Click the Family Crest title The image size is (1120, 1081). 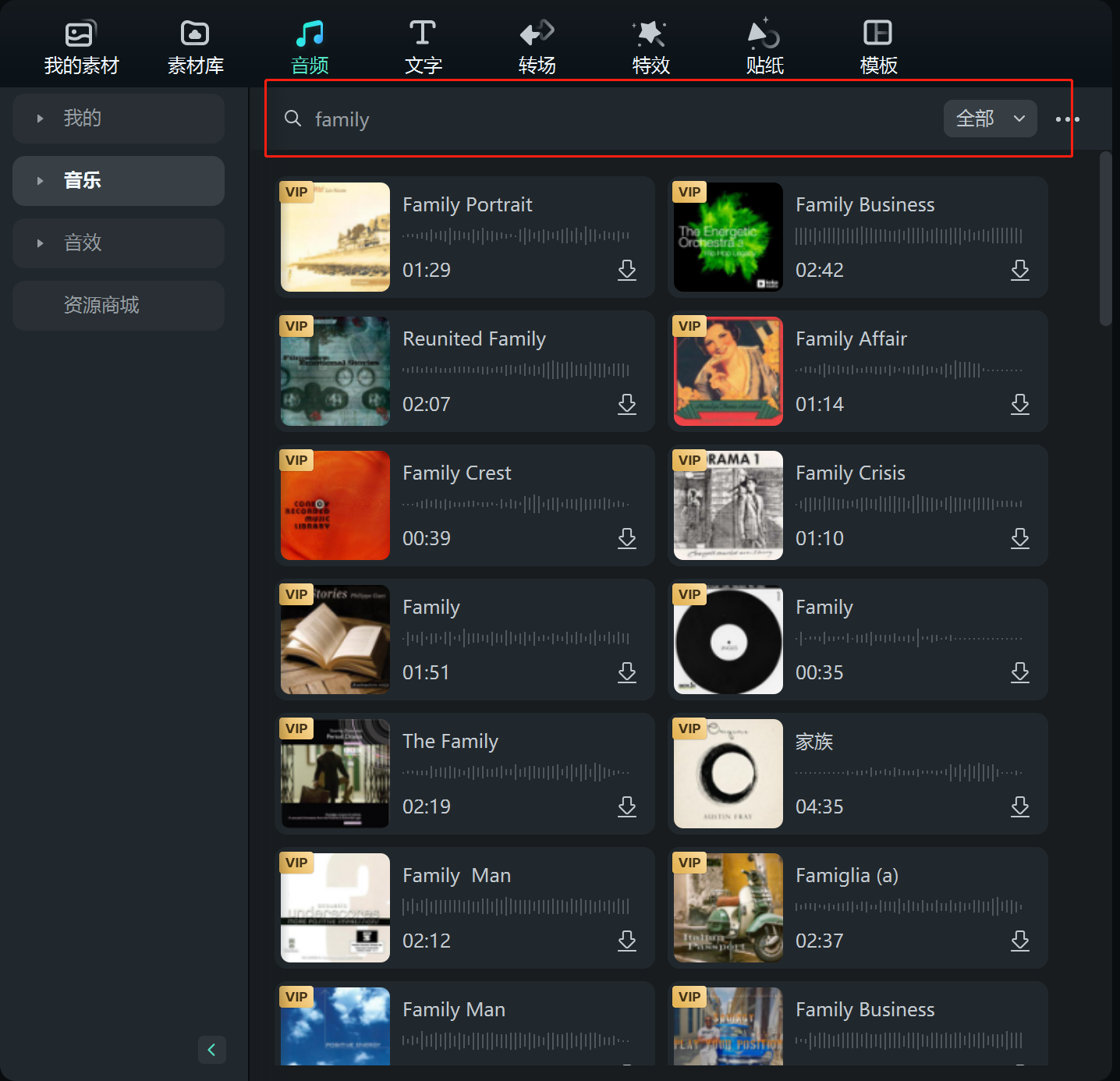point(457,473)
